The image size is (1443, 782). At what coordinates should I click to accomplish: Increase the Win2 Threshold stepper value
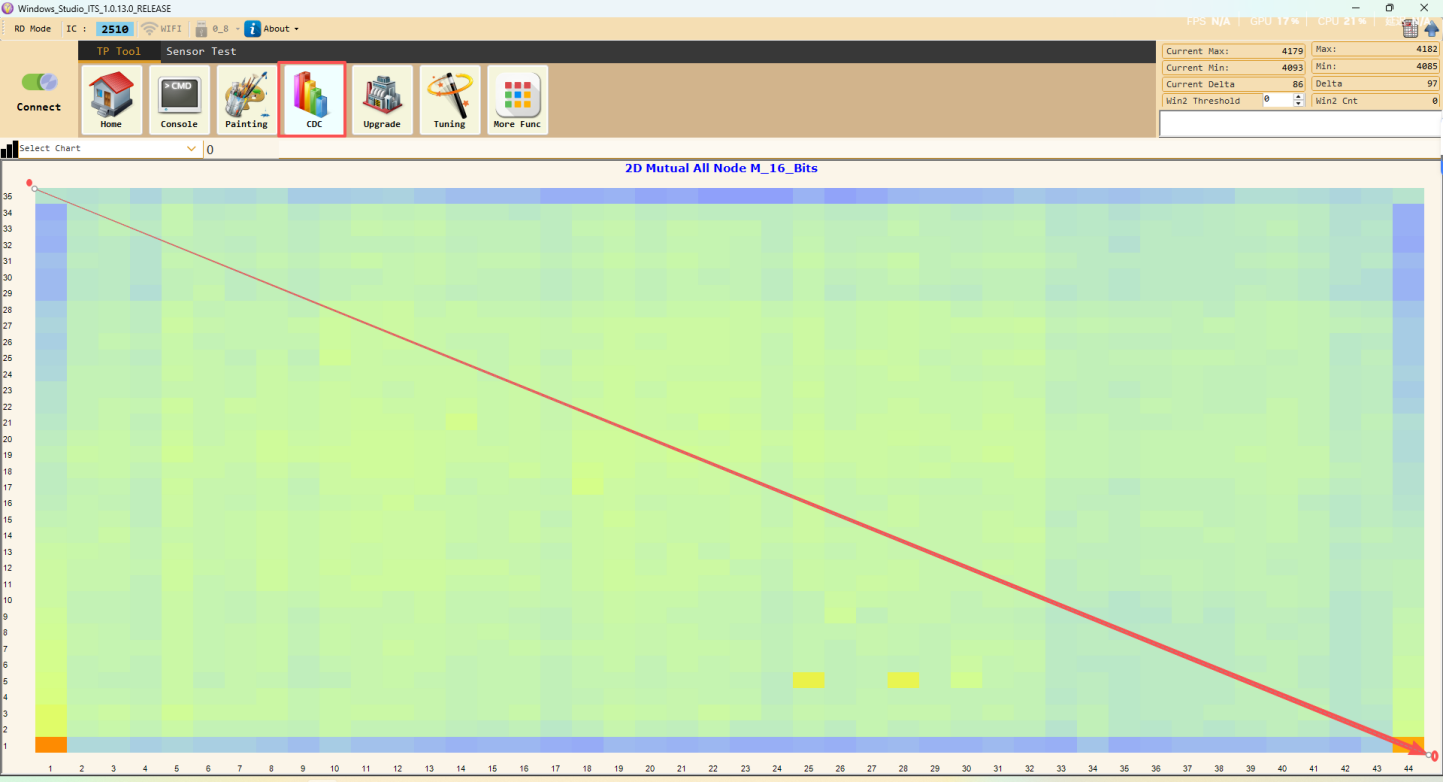coord(1298,97)
